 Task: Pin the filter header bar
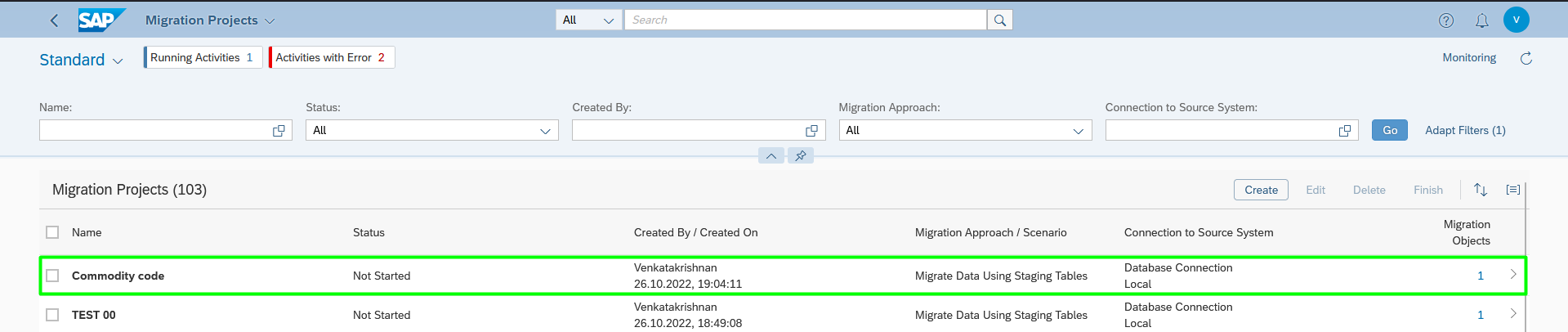coord(801,155)
